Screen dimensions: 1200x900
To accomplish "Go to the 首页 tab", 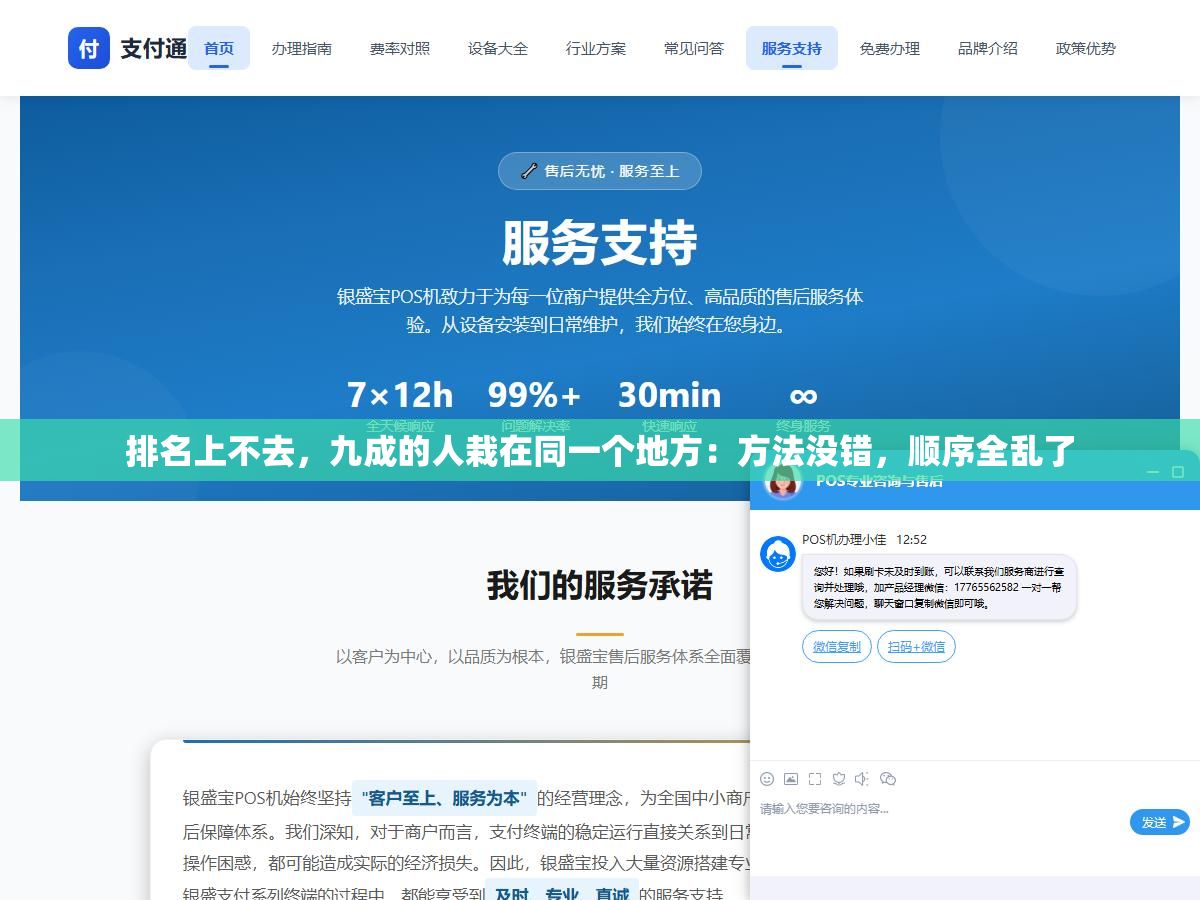I will [219, 48].
